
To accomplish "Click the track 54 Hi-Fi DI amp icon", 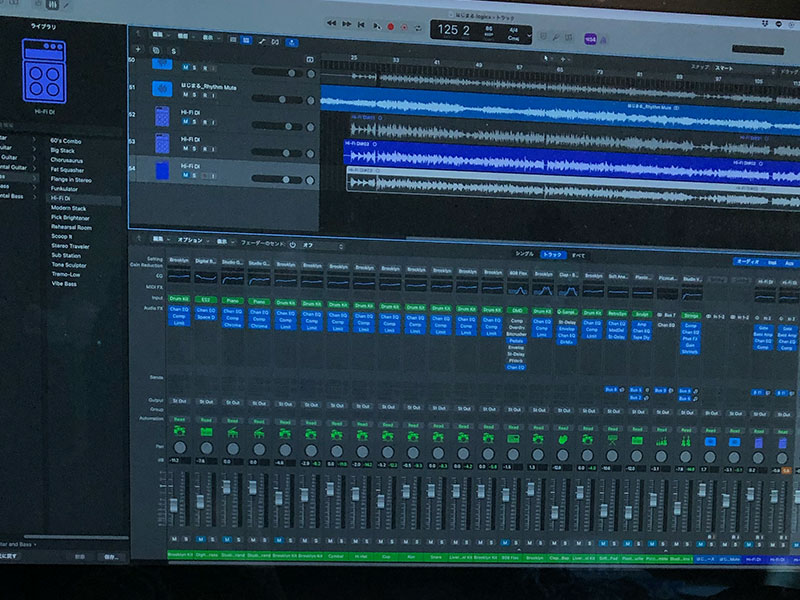I will click(x=162, y=170).
